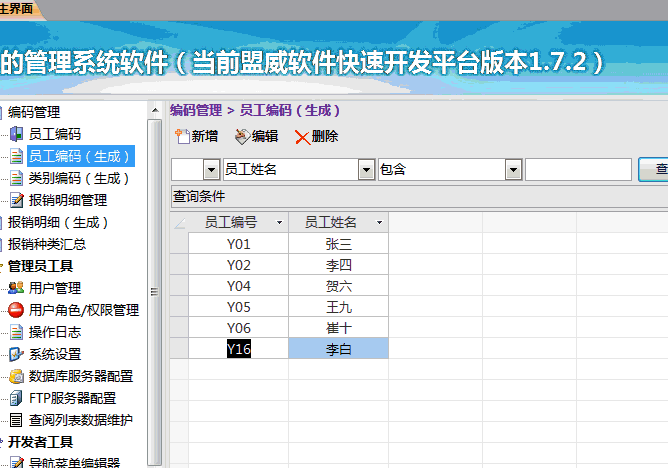The width and height of the screenshot is (668, 468).
Task: Select 类别编码（生成） in sidebar
Action: click(79, 178)
